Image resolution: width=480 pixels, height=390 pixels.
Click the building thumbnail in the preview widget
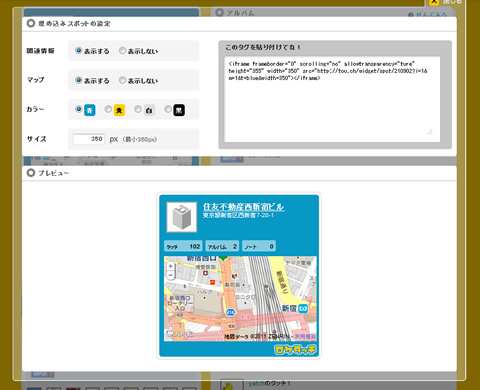tap(182, 217)
